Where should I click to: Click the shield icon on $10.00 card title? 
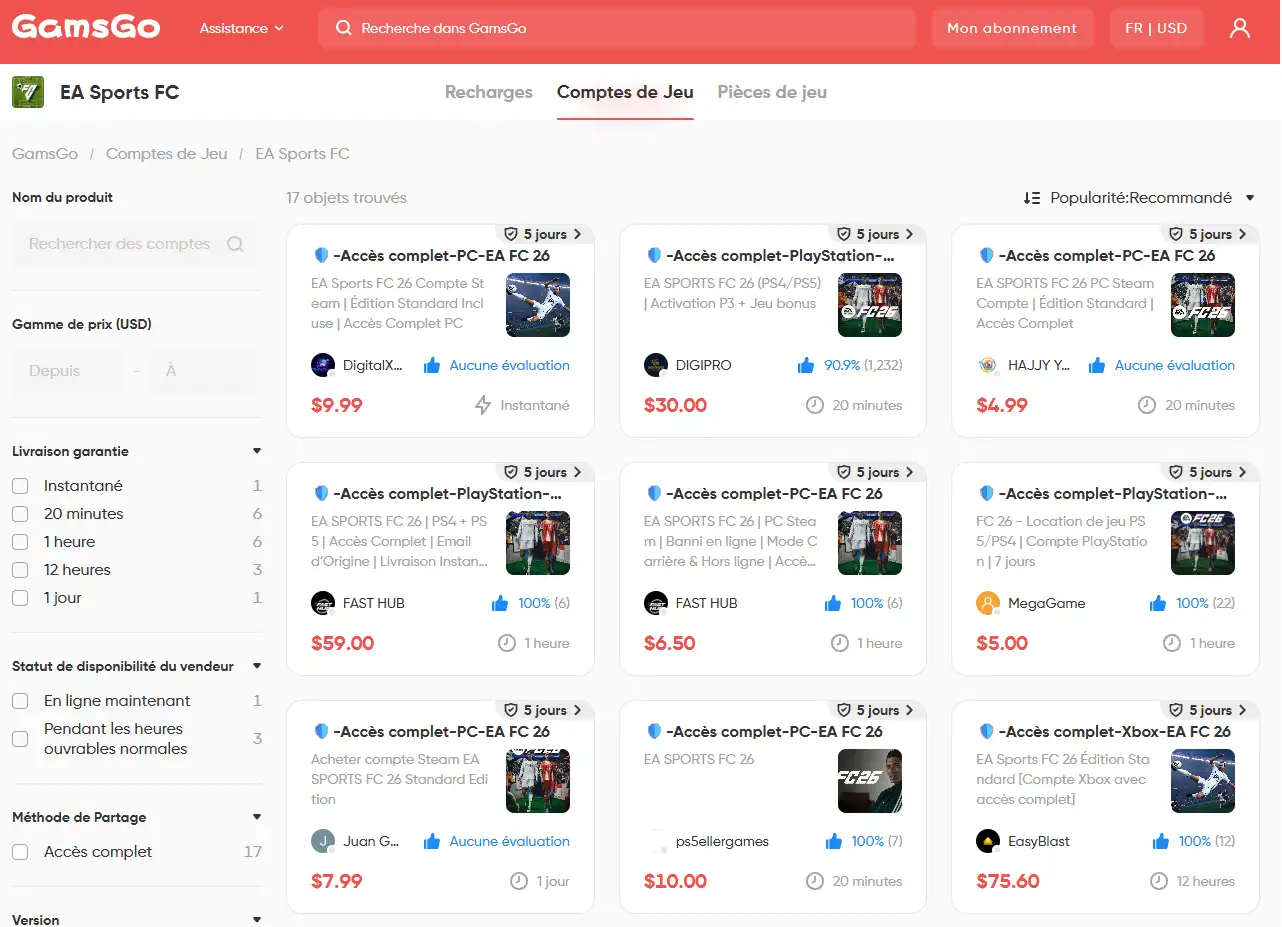click(x=654, y=731)
